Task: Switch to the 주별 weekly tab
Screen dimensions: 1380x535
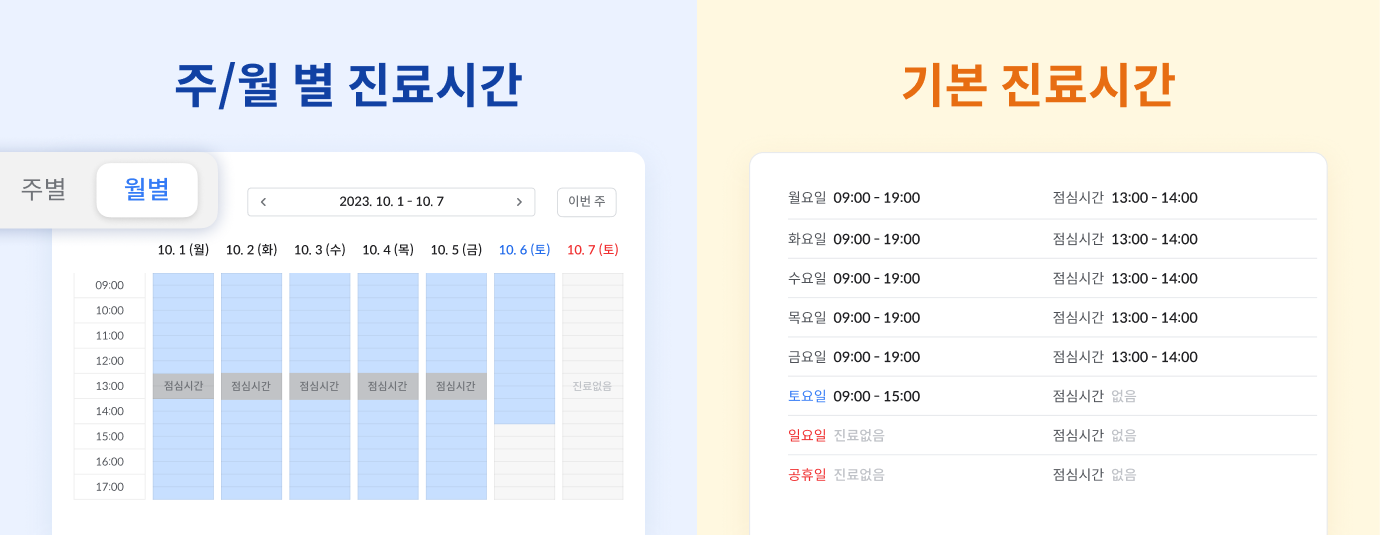Action: click(44, 189)
